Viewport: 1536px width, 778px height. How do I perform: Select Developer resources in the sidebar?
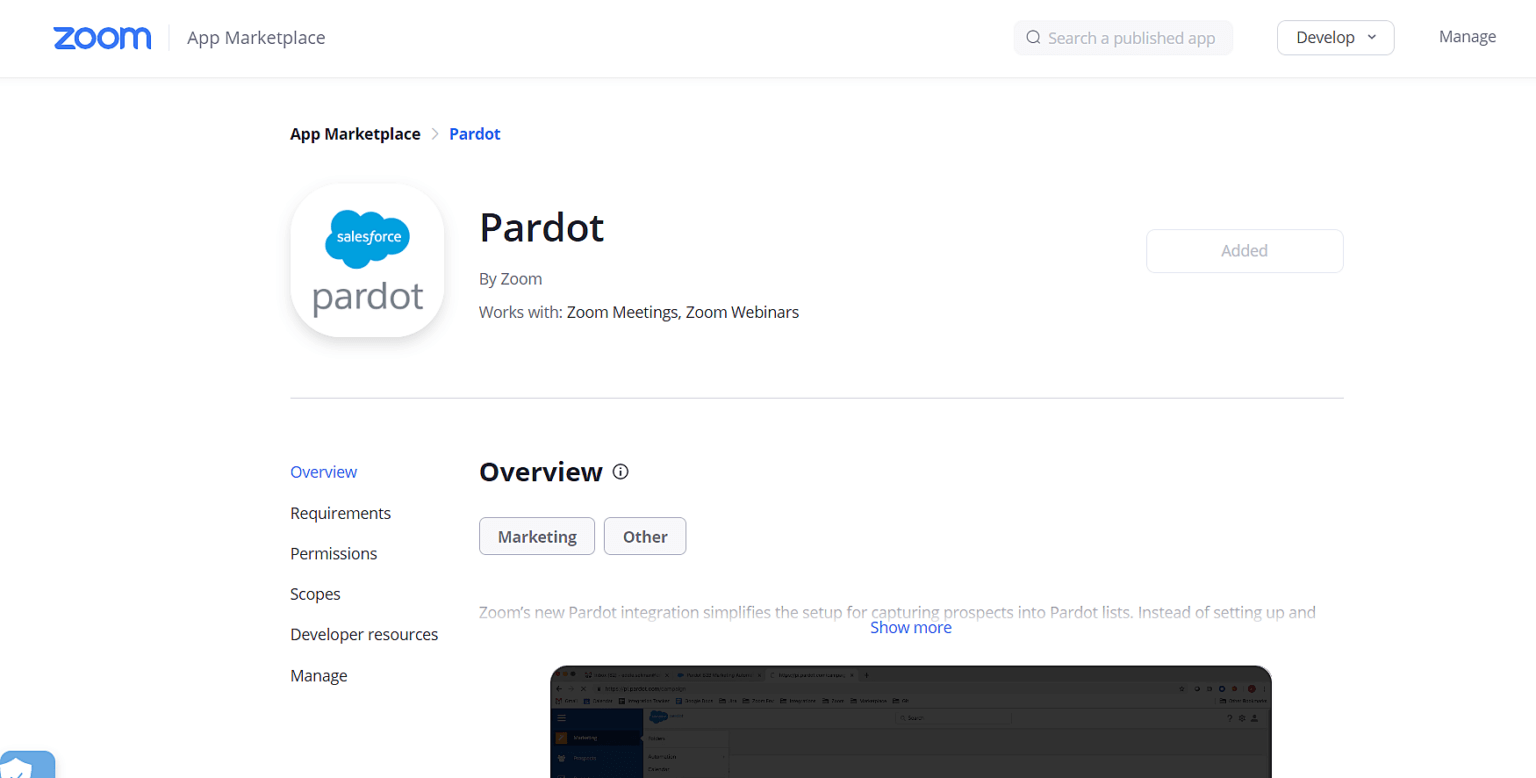point(364,634)
